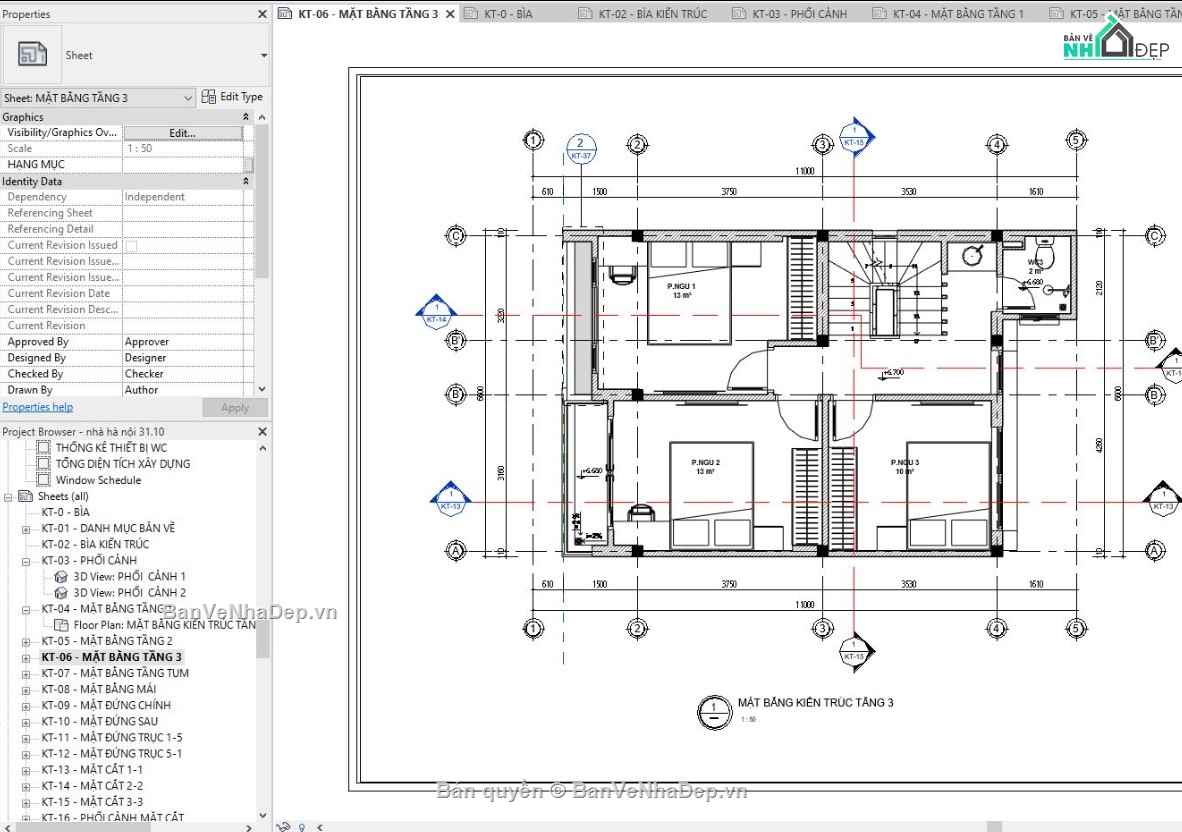Open the Sheet type selector dropdown arrow
Screen dimensions: 1182x832
[264, 55]
